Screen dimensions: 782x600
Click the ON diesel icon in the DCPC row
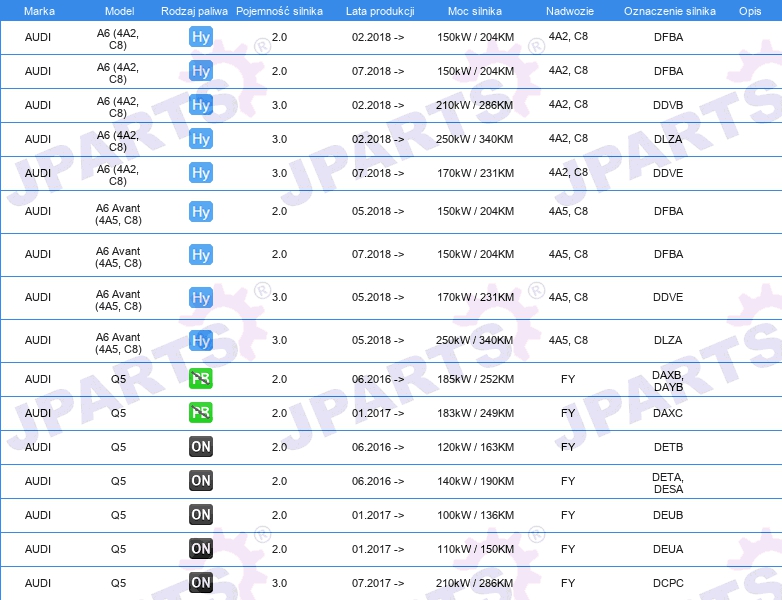tap(201, 583)
